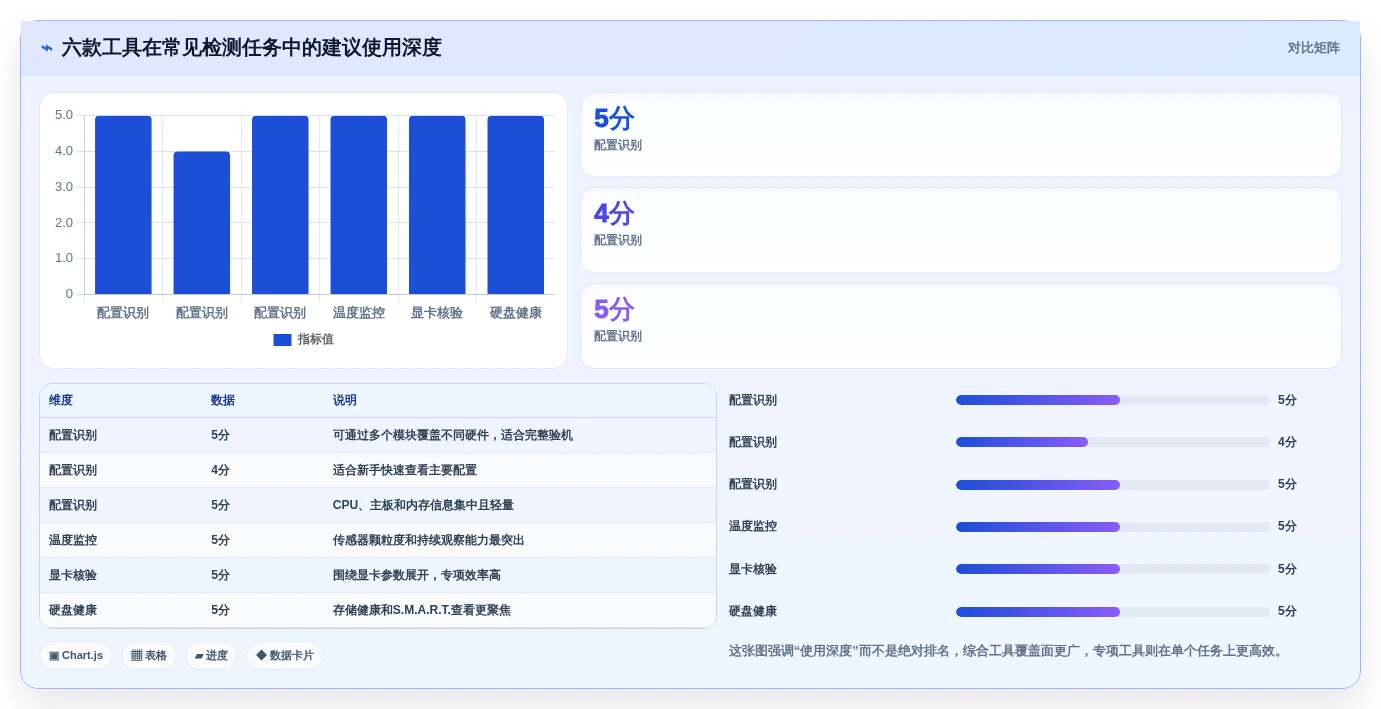Viewport: 1381px width, 709px height.
Task: Select the Chart.js tag chip
Action: 76,656
